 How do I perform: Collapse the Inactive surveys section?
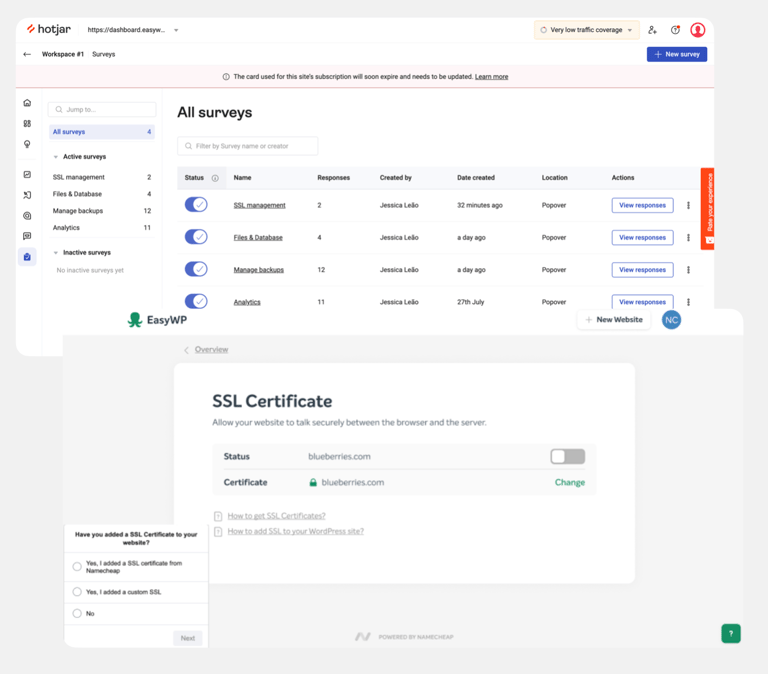point(56,253)
